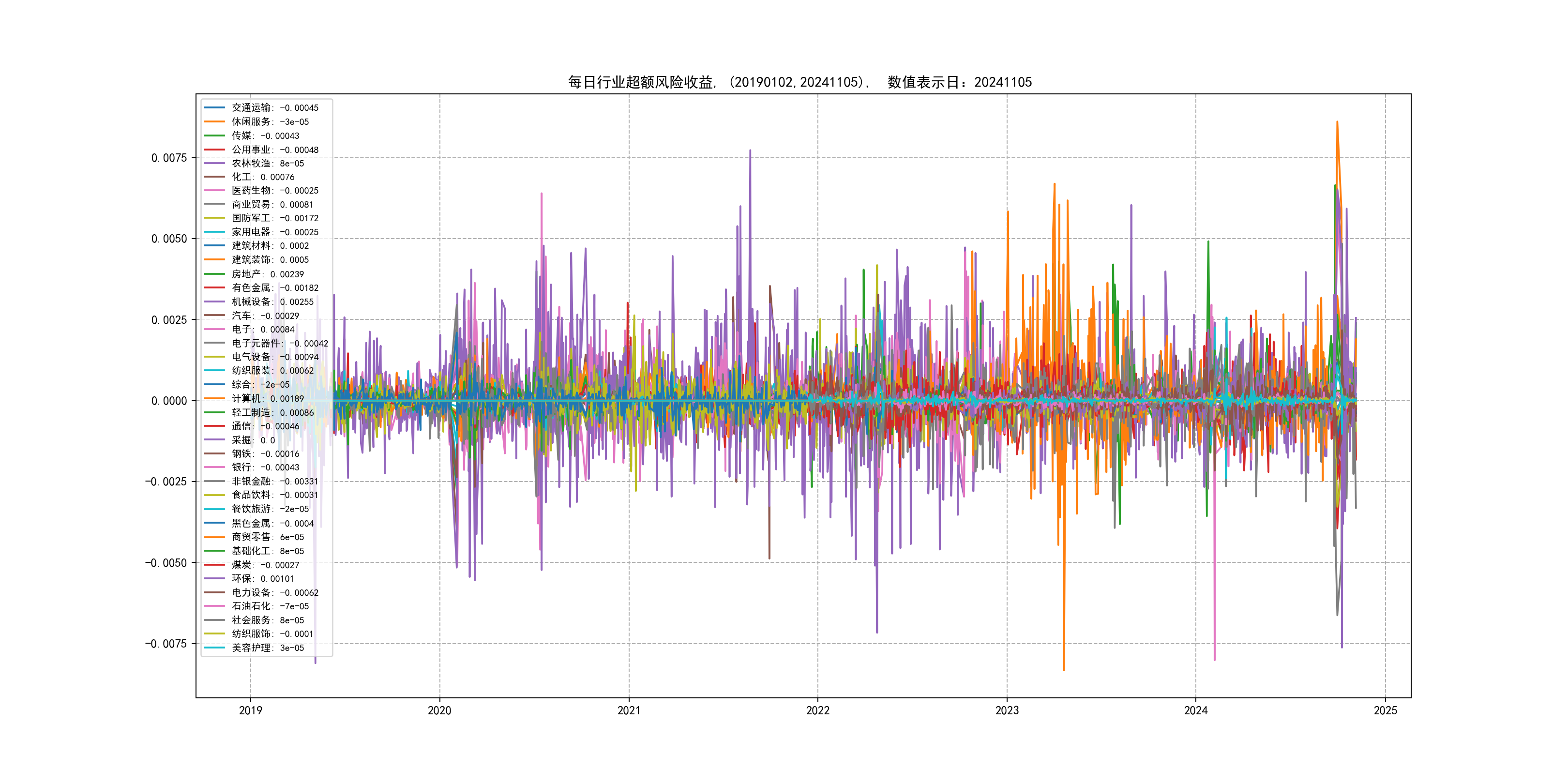
Task: Click the gray swatch beside 非银金融
Action: 214,481
